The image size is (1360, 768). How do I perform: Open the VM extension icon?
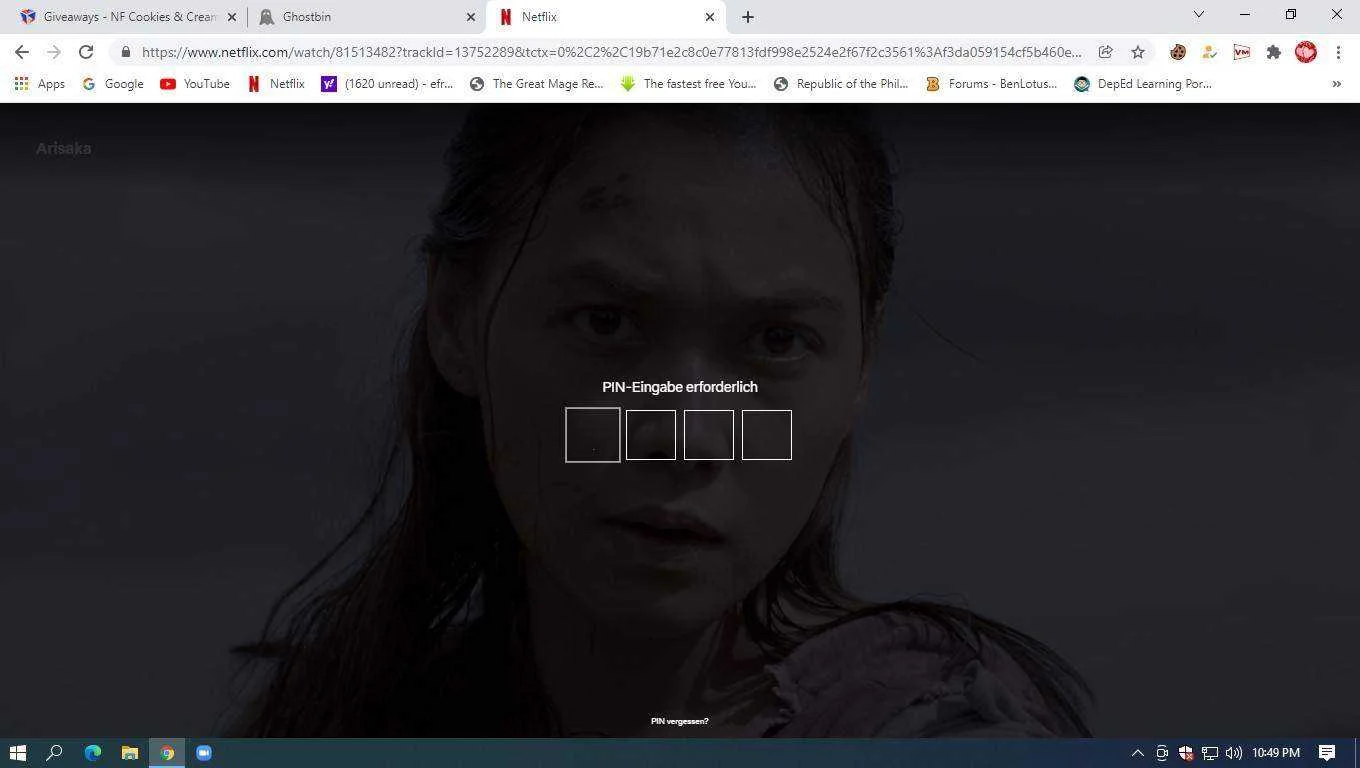[x=1242, y=52]
